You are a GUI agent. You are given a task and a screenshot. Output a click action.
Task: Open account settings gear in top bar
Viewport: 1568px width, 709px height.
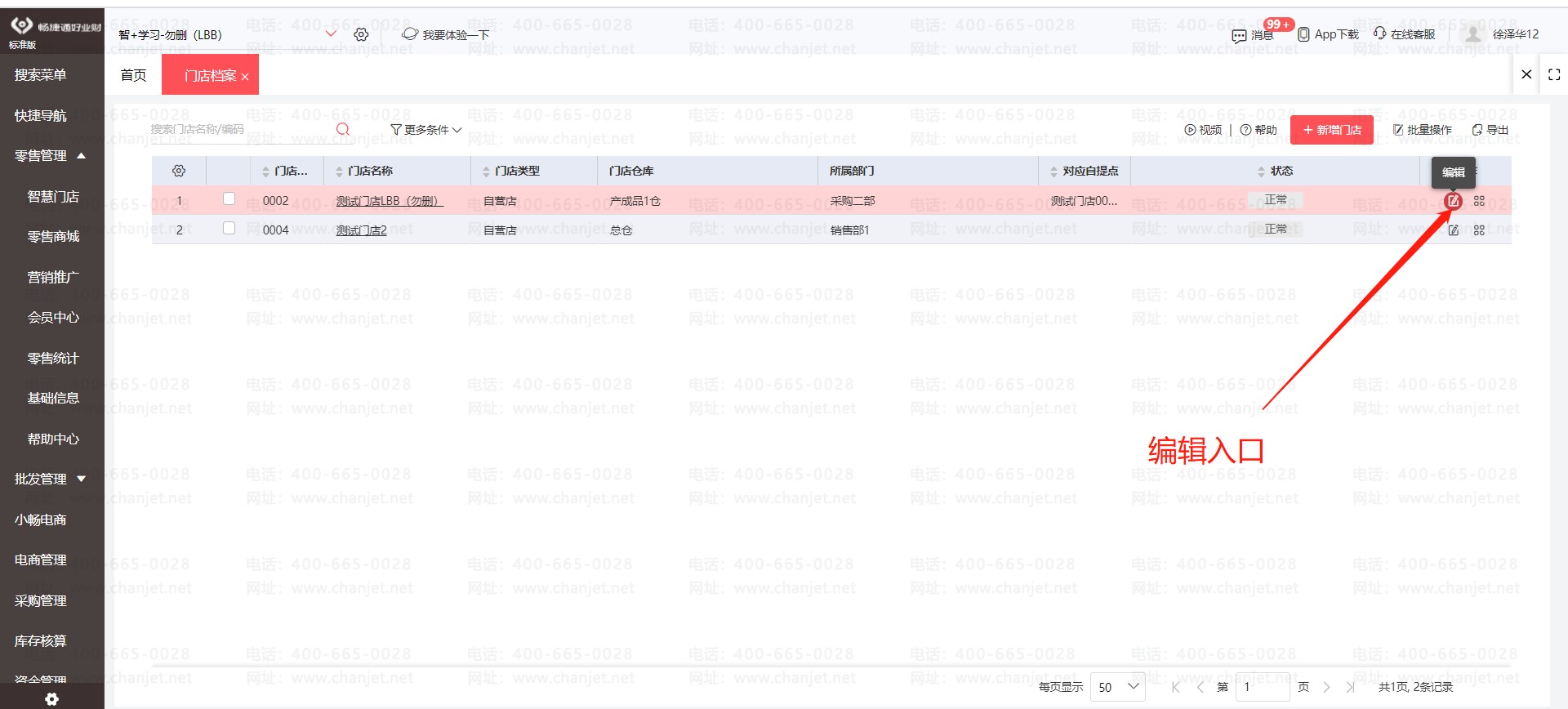click(361, 34)
